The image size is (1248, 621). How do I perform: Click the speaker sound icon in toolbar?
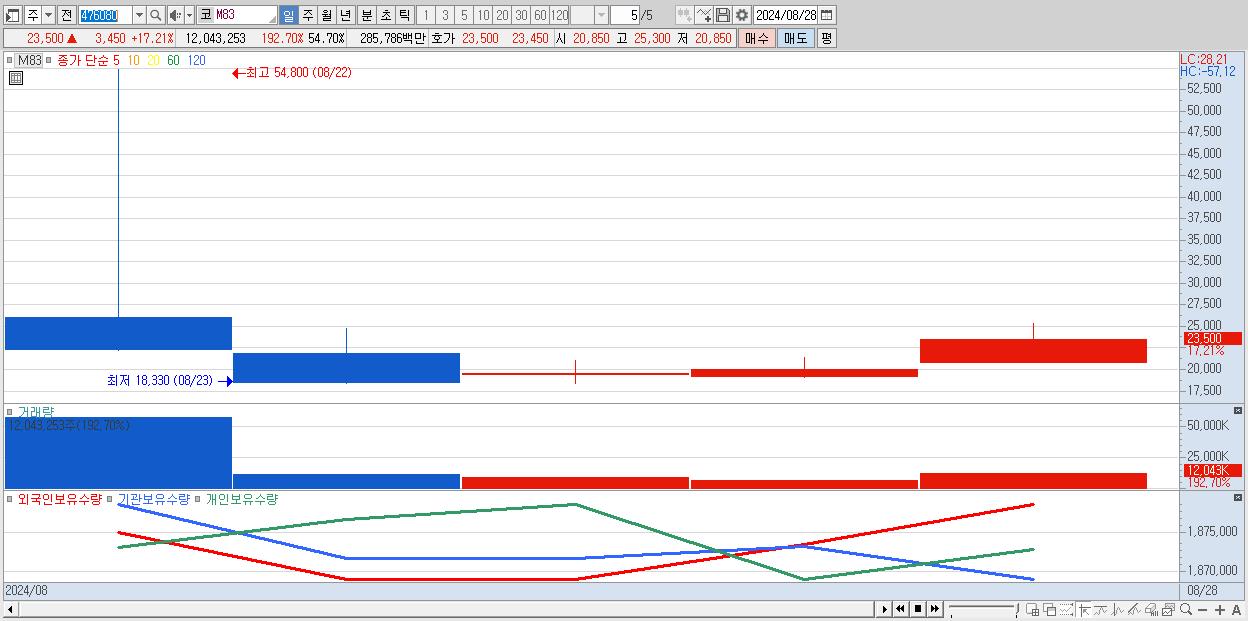[174, 15]
